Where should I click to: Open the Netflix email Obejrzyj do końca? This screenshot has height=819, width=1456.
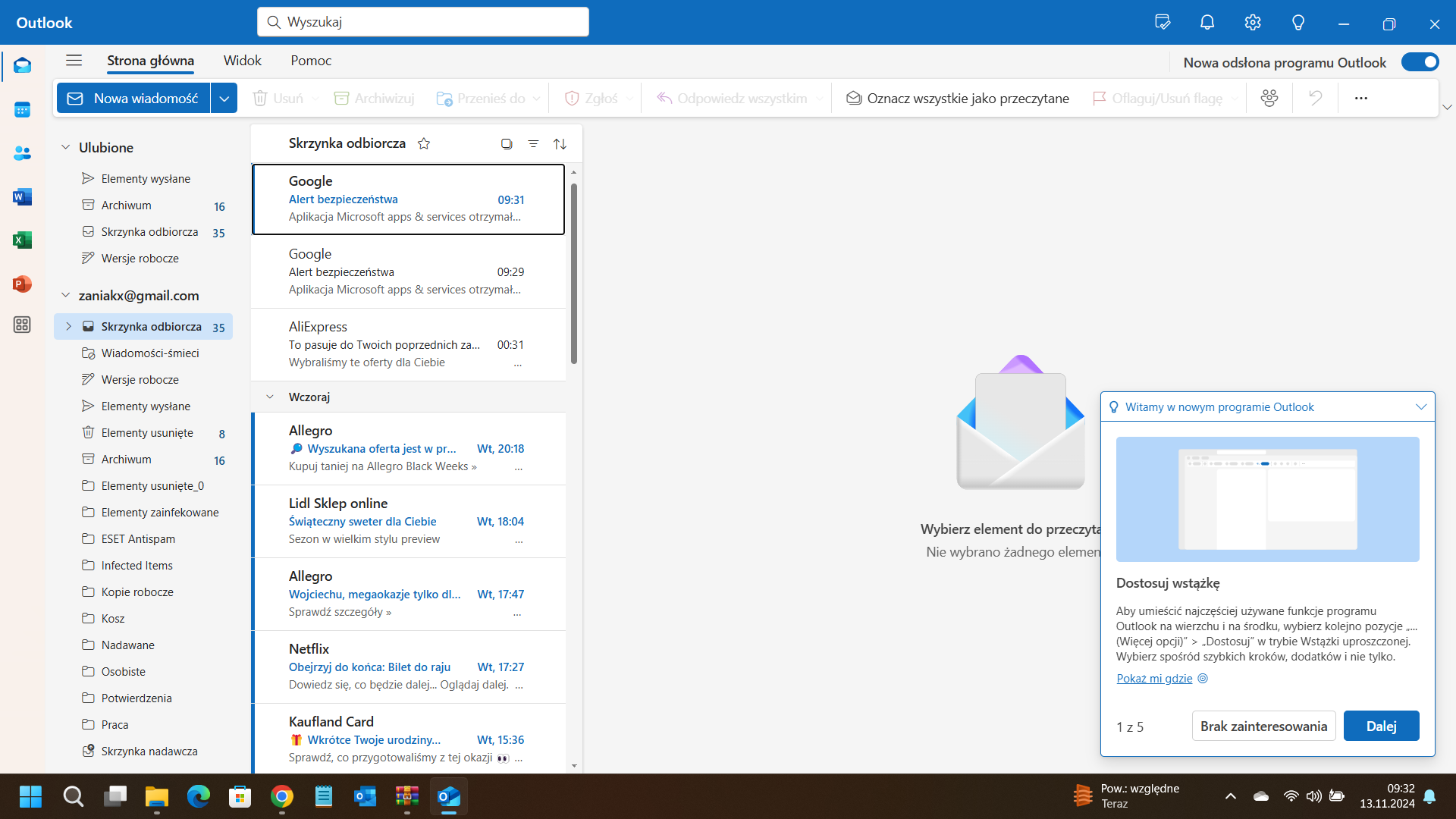[408, 667]
